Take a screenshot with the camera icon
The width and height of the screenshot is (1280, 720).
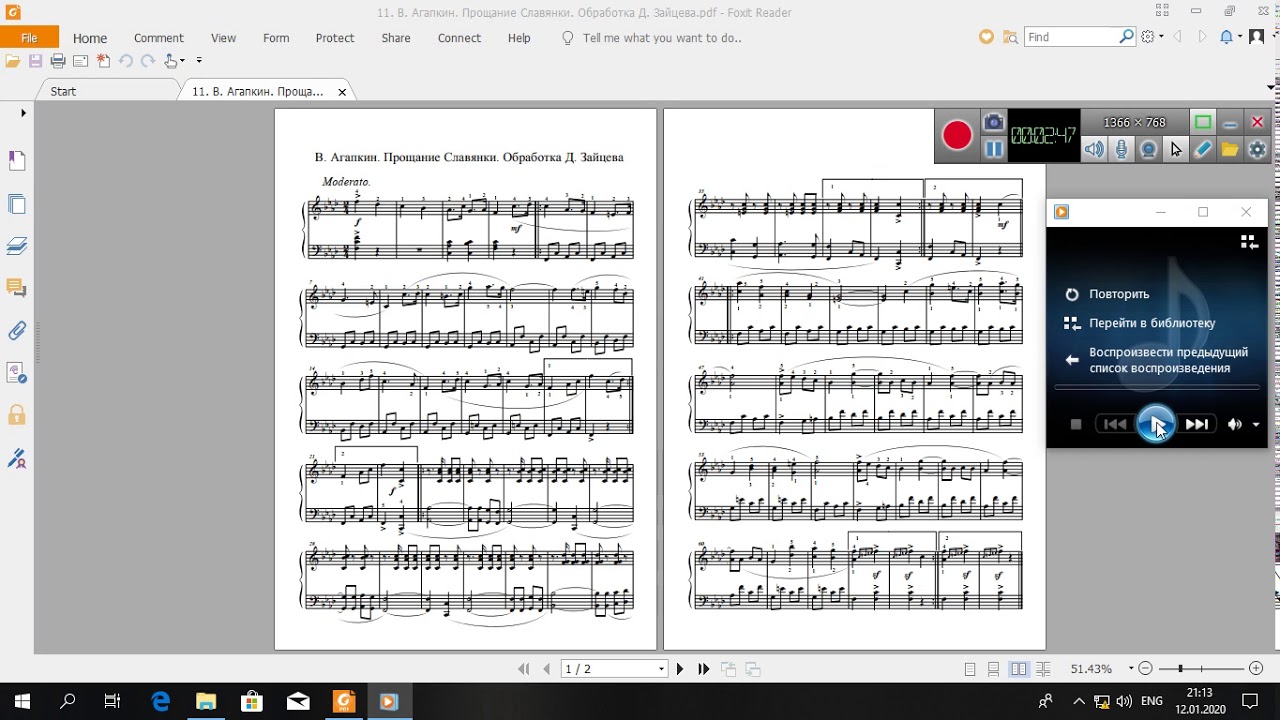pos(993,122)
